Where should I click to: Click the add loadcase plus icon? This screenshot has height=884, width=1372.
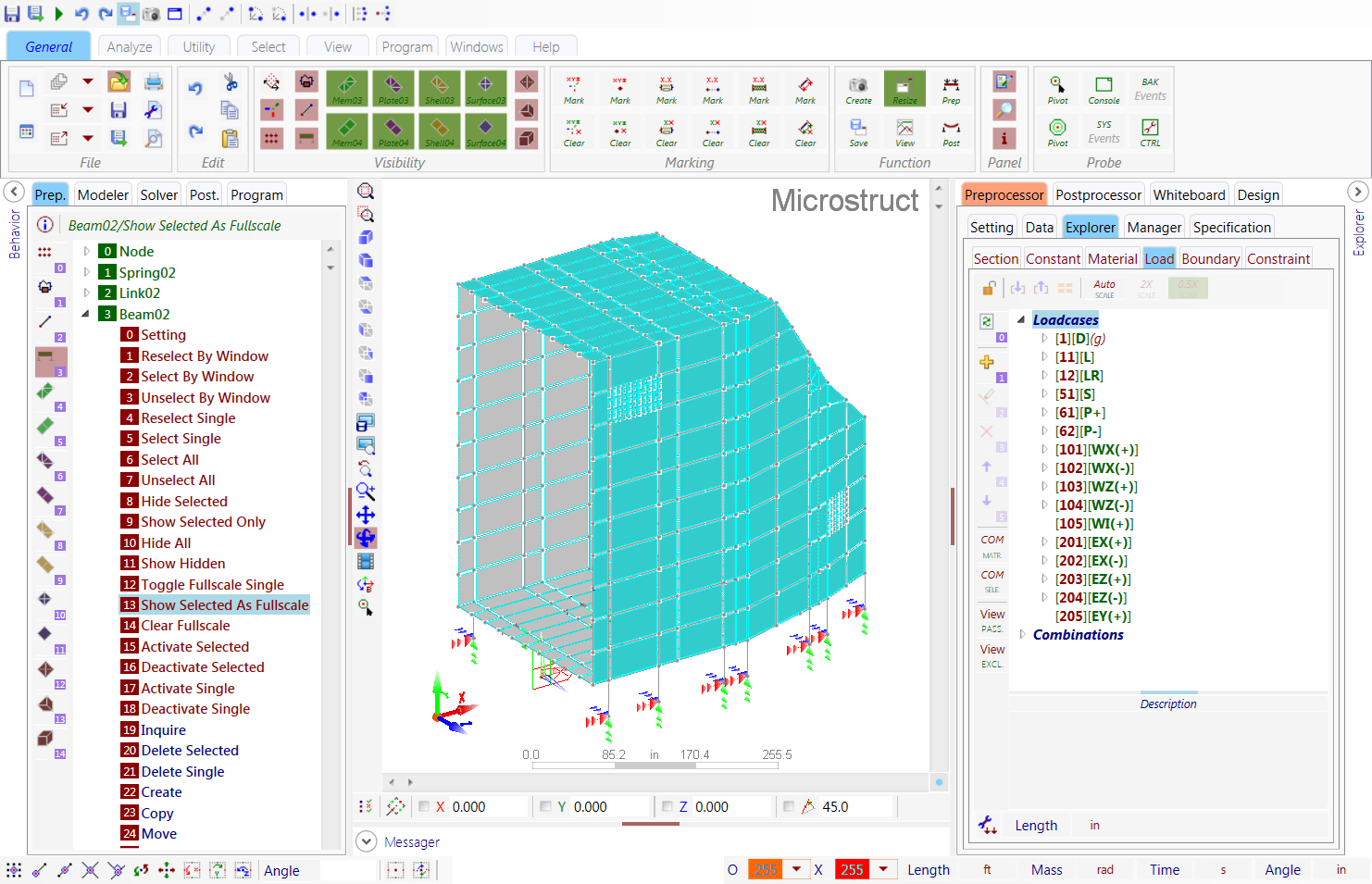(987, 362)
